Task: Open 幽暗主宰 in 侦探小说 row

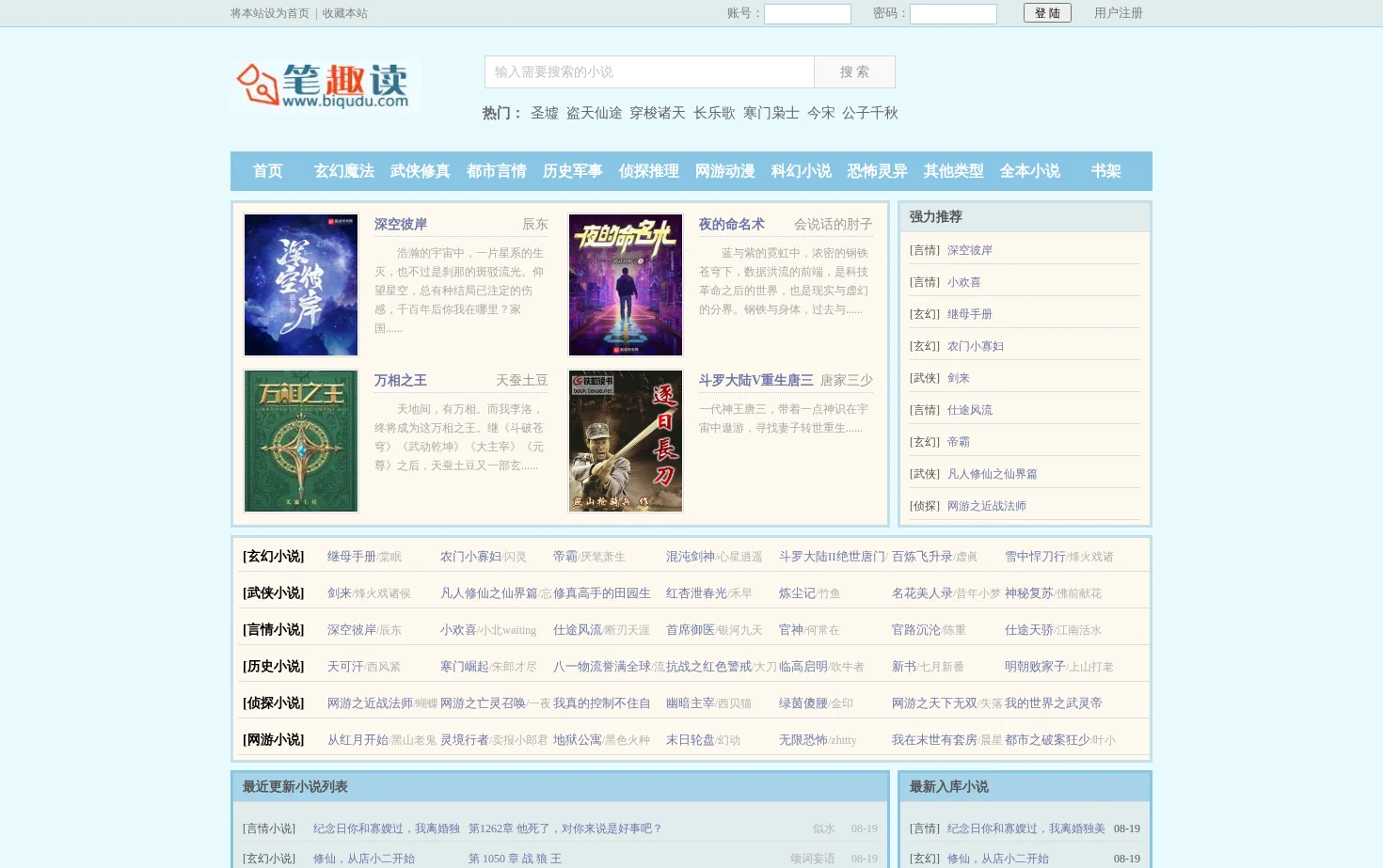Action: click(x=691, y=703)
